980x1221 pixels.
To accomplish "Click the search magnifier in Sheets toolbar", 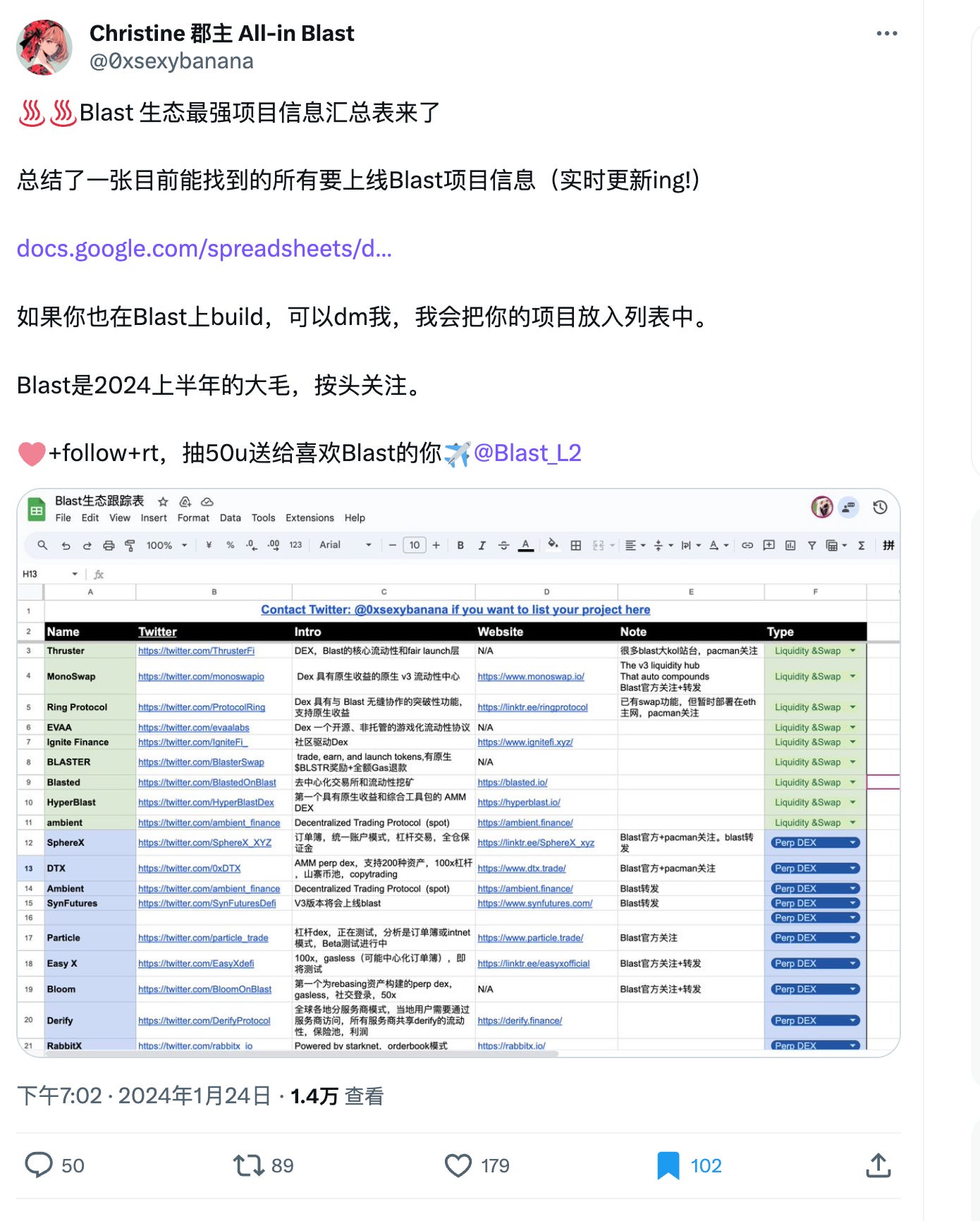I will (42, 545).
